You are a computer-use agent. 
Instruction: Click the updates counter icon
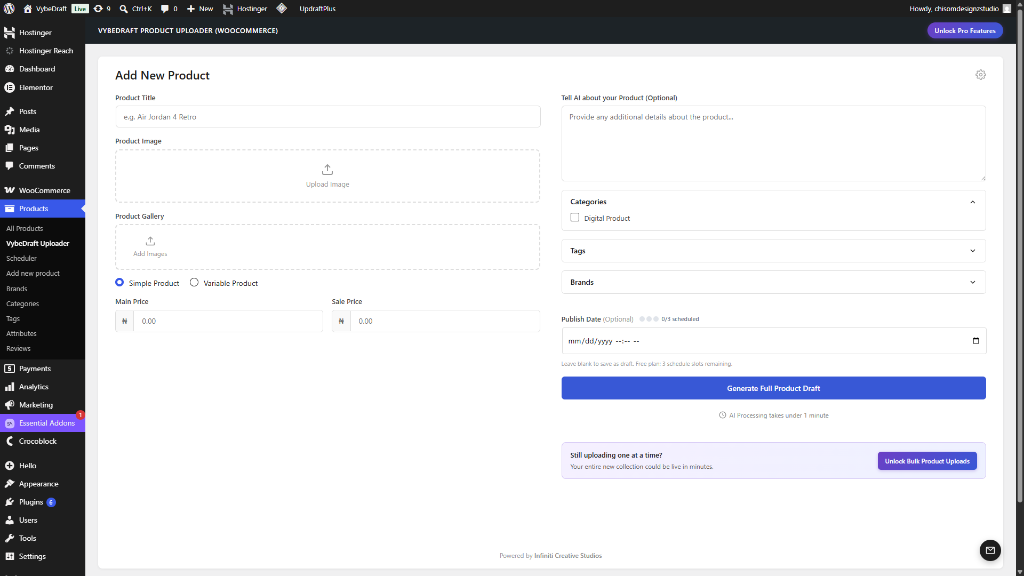pyautogui.click(x=98, y=8)
